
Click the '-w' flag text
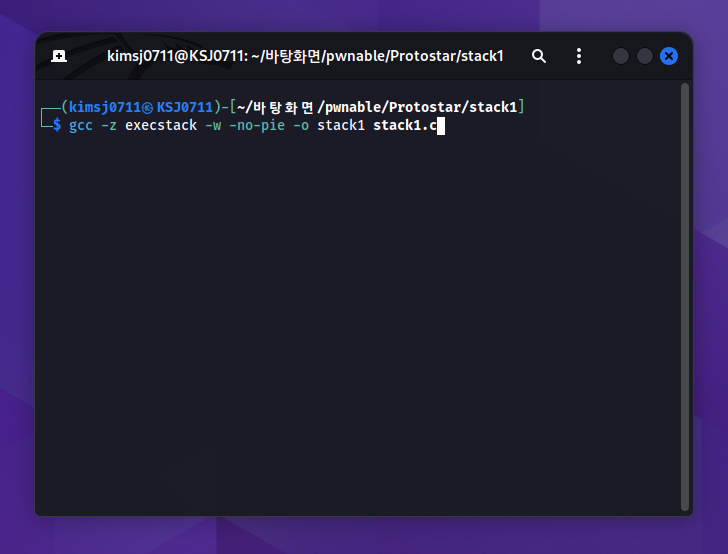coord(213,125)
